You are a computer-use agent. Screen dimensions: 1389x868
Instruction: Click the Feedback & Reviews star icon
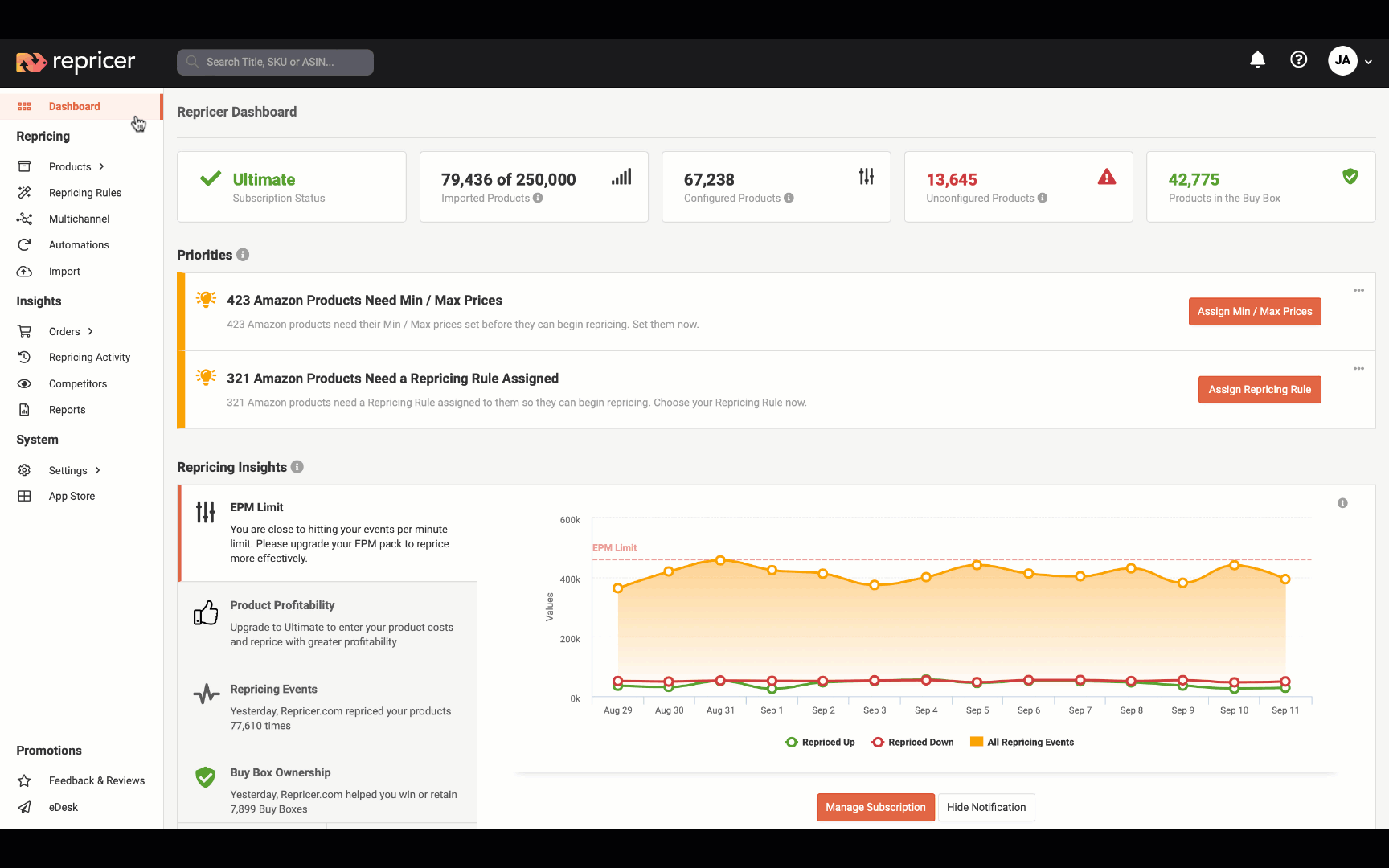coord(24,781)
